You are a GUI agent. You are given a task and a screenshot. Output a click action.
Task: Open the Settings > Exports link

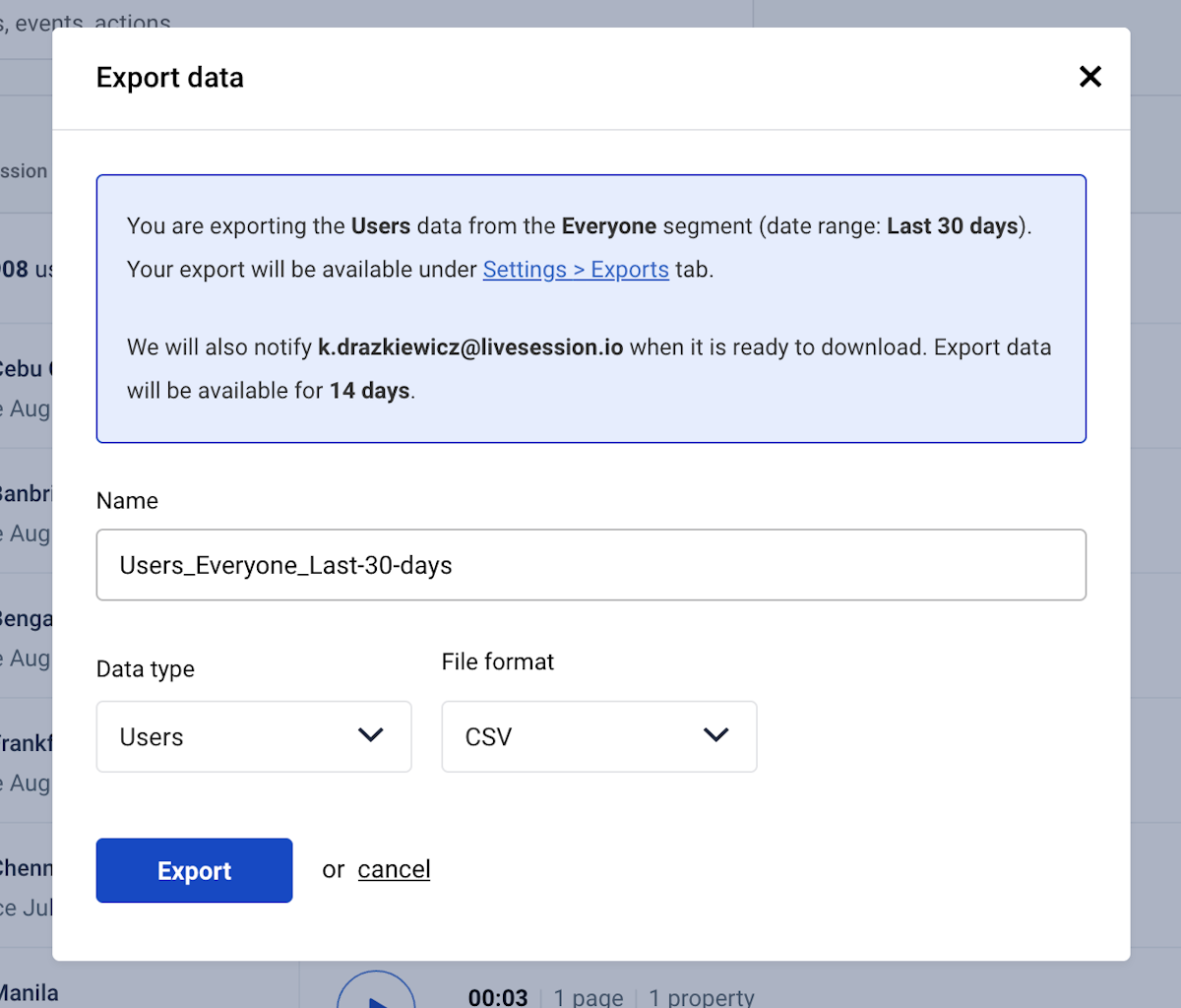click(576, 270)
